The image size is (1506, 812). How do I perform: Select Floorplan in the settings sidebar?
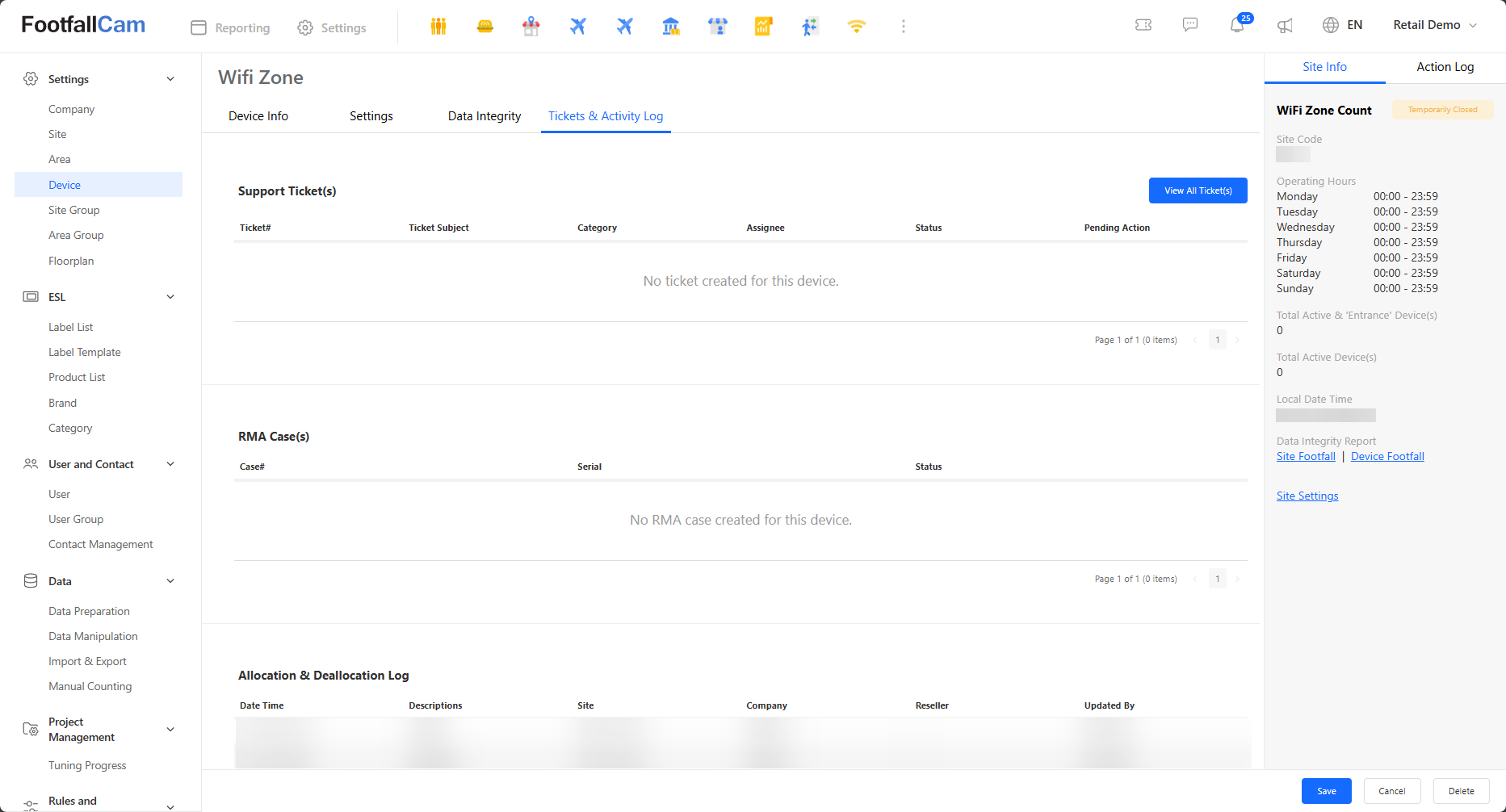(71, 261)
